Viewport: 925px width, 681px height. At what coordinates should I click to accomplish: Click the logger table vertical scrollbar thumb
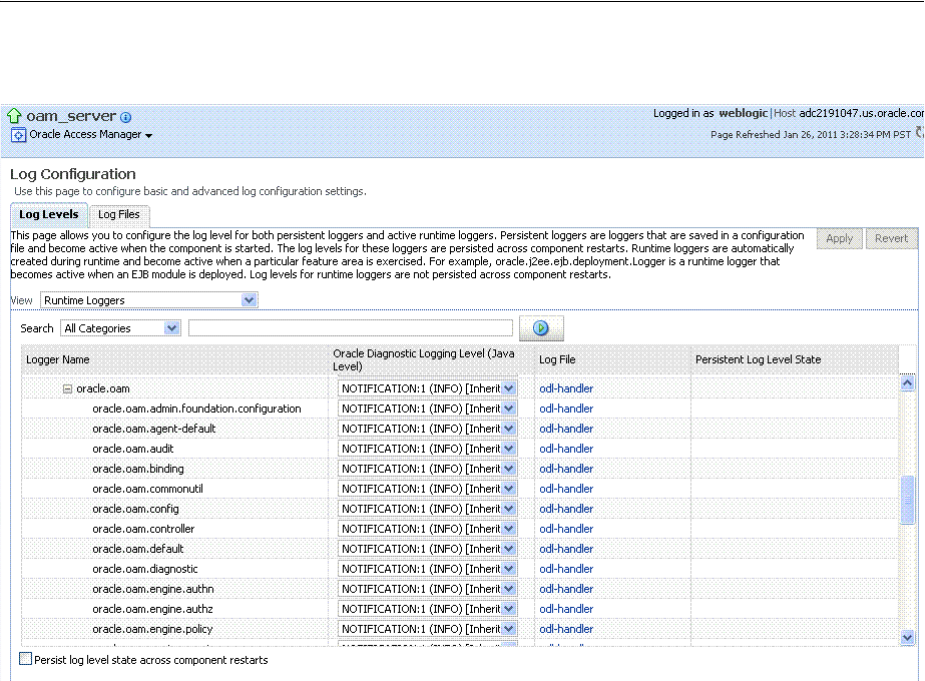click(x=907, y=500)
